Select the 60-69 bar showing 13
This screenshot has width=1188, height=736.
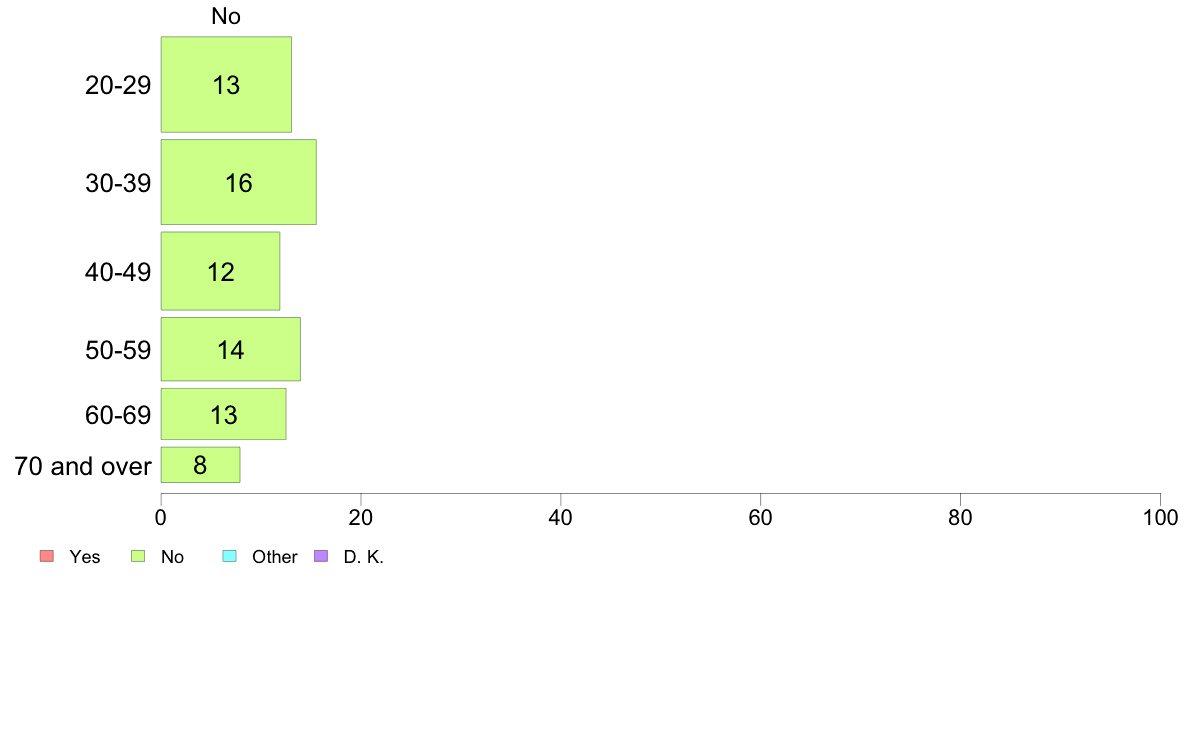(x=224, y=415)
